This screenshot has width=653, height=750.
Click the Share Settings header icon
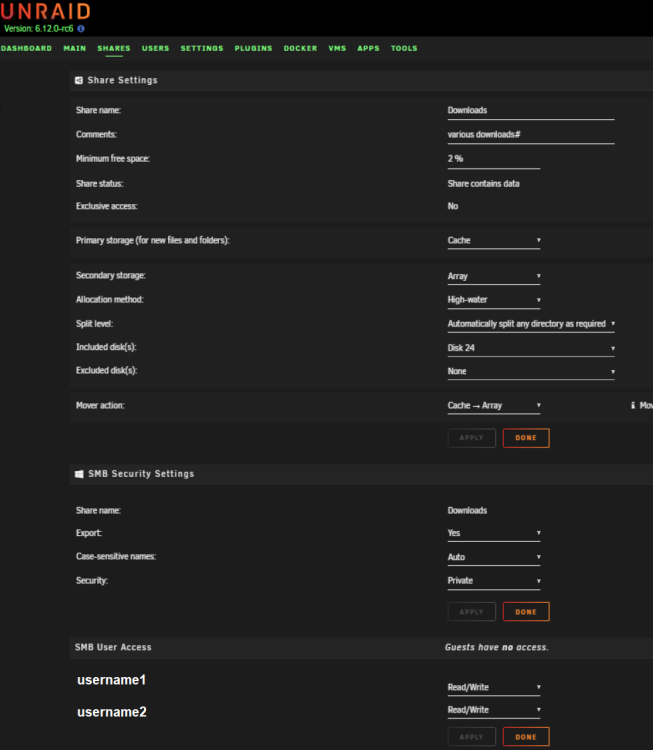(x=79, y=80)
